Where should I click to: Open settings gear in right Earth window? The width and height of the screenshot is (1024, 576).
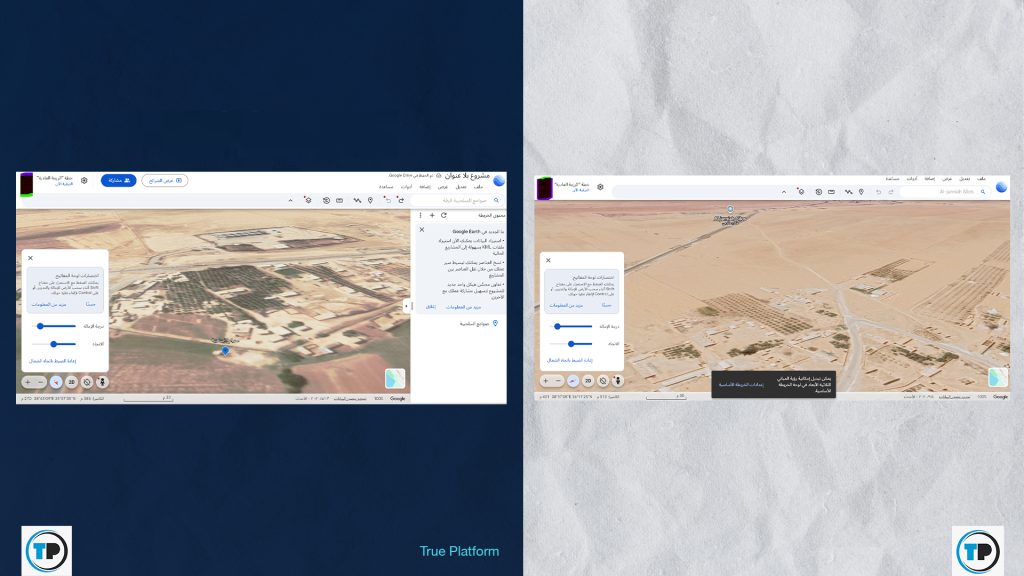coord(600,187)
